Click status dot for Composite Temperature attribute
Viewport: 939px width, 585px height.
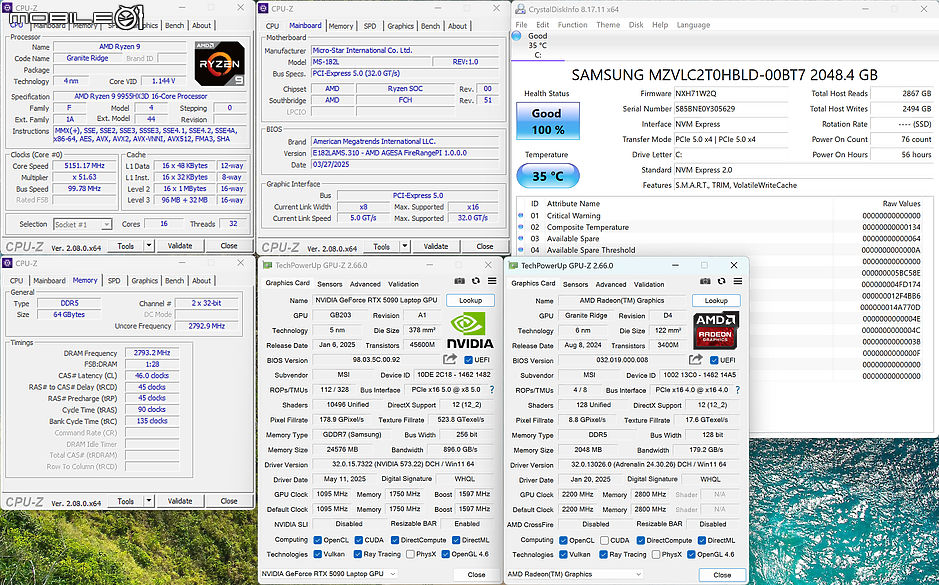tap(520, 227)
